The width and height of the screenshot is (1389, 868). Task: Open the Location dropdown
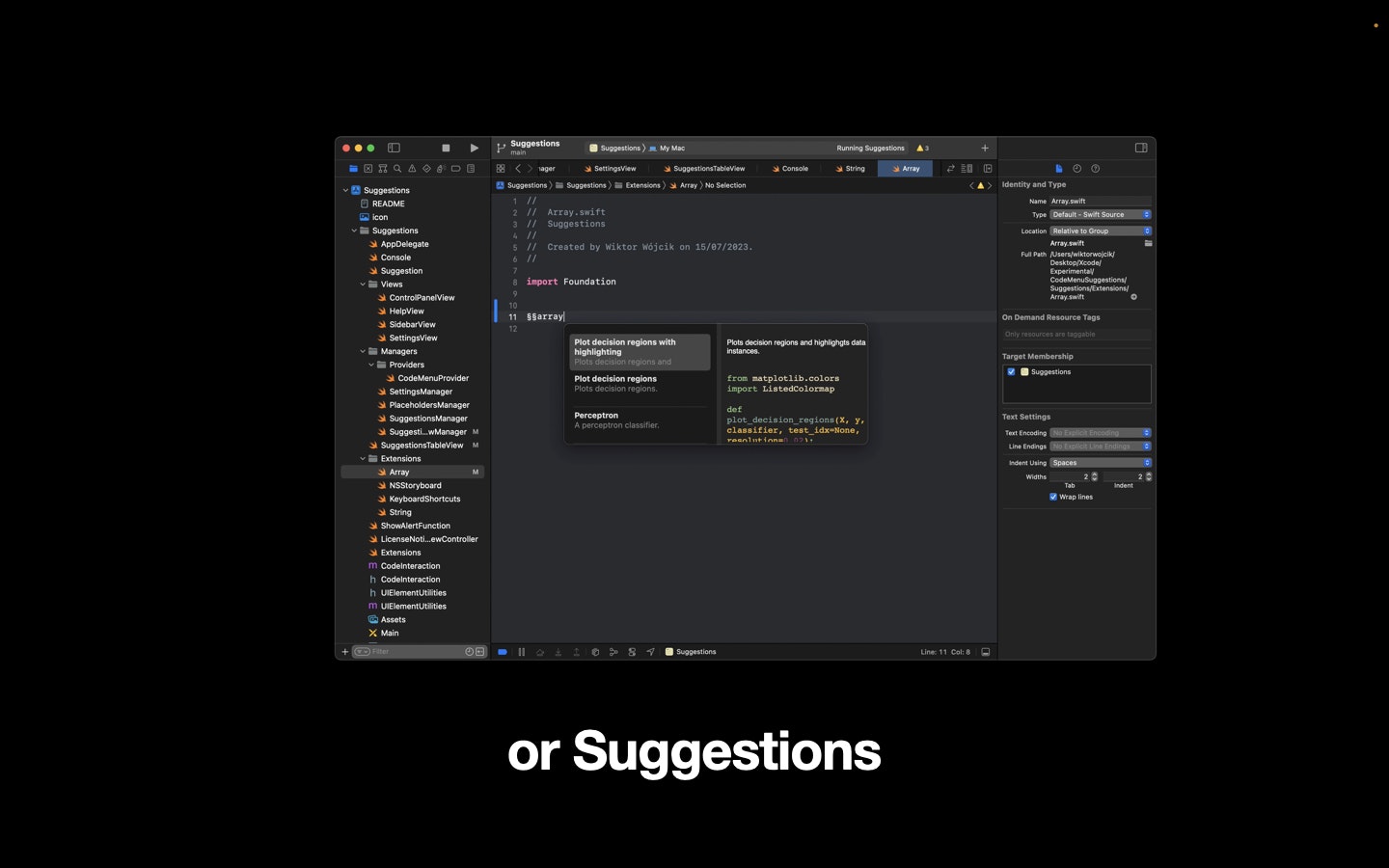(x=1101, y=231)
